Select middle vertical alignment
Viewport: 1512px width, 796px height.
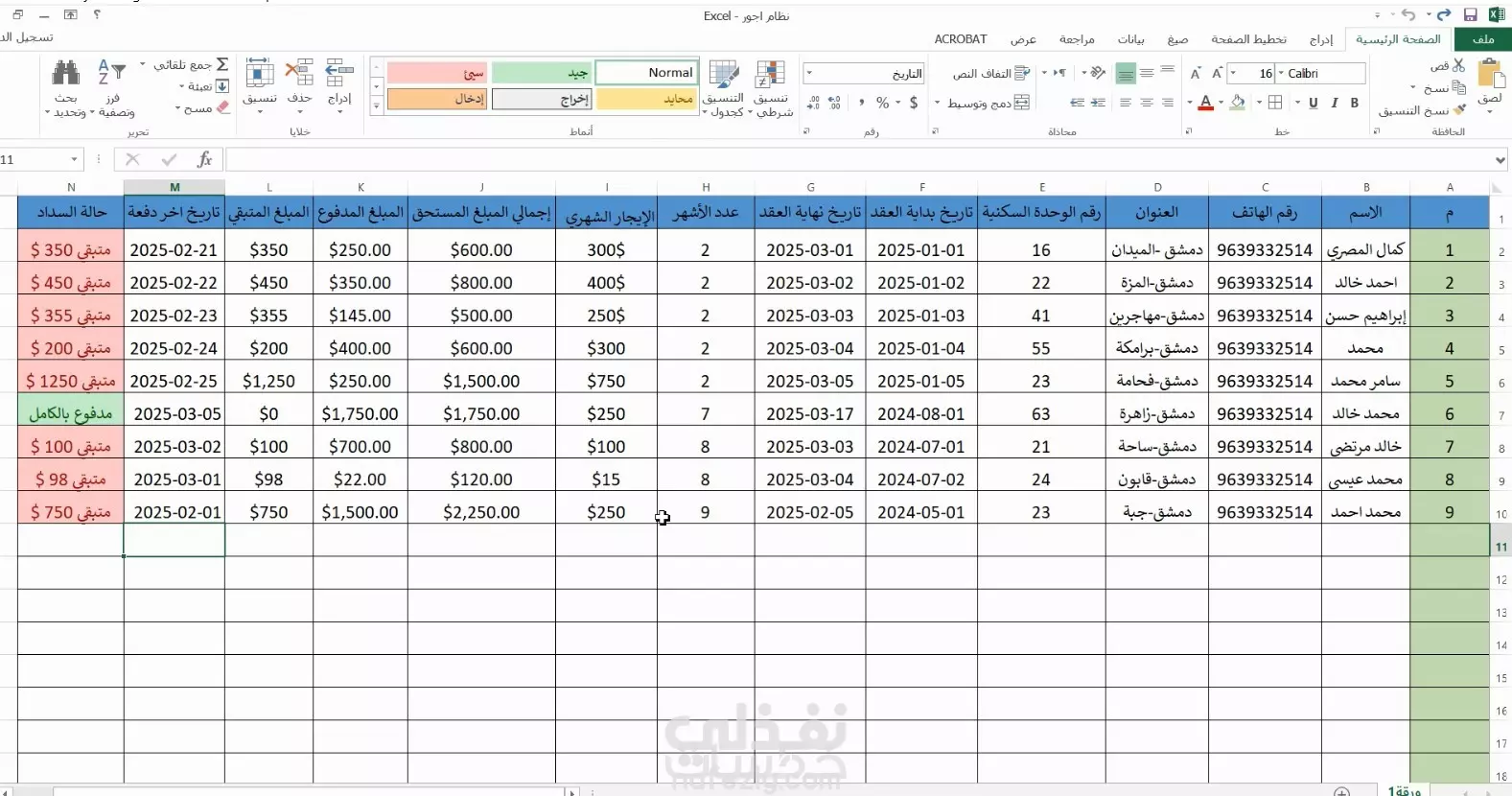point(1147,73)
